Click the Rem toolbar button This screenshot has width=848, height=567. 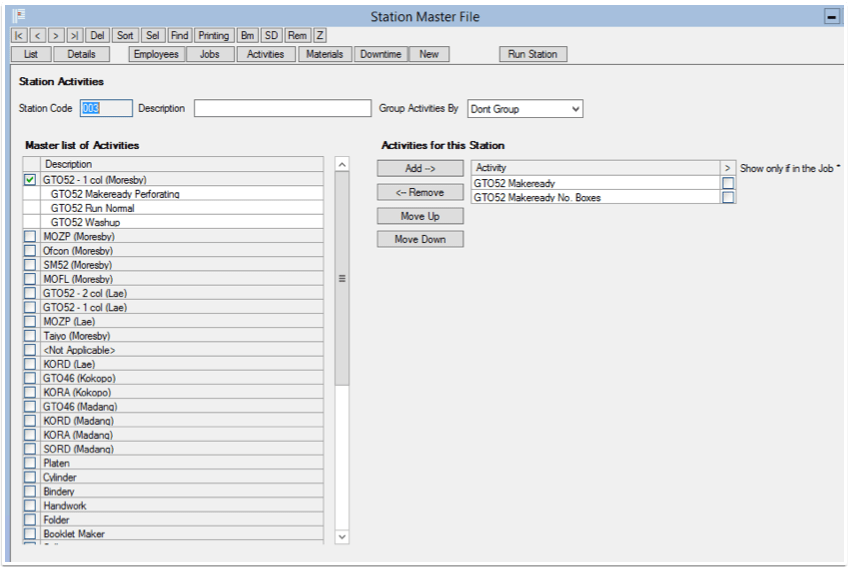[x=297, y=36]
